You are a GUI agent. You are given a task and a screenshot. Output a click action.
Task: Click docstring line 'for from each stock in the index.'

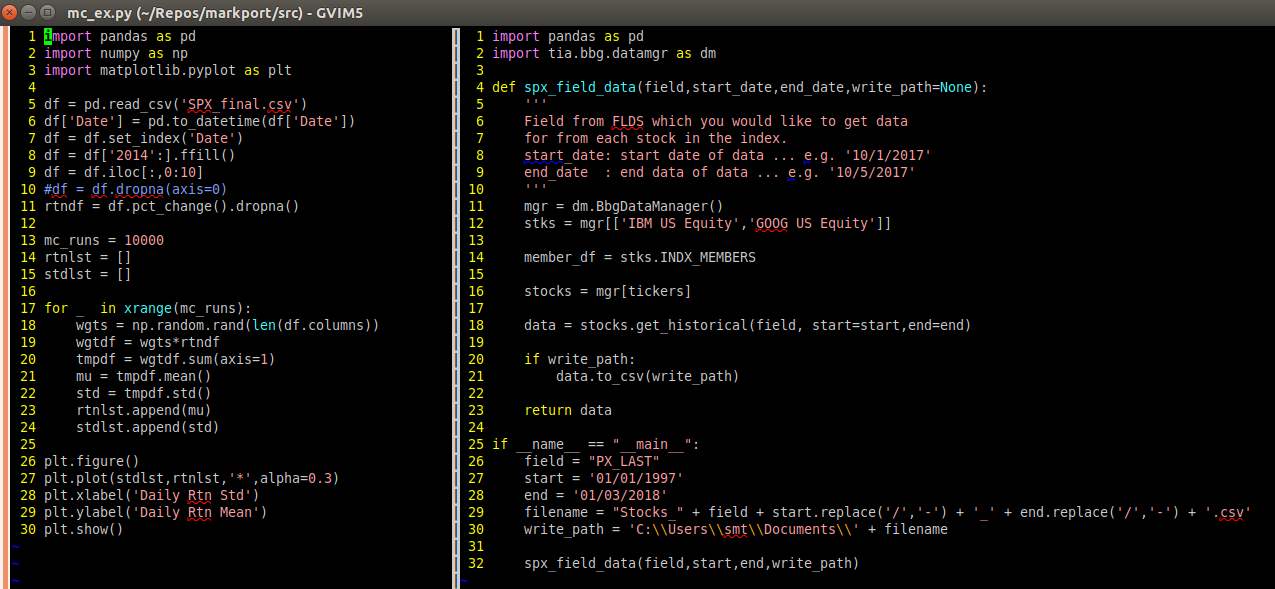(x=656, y=138)
